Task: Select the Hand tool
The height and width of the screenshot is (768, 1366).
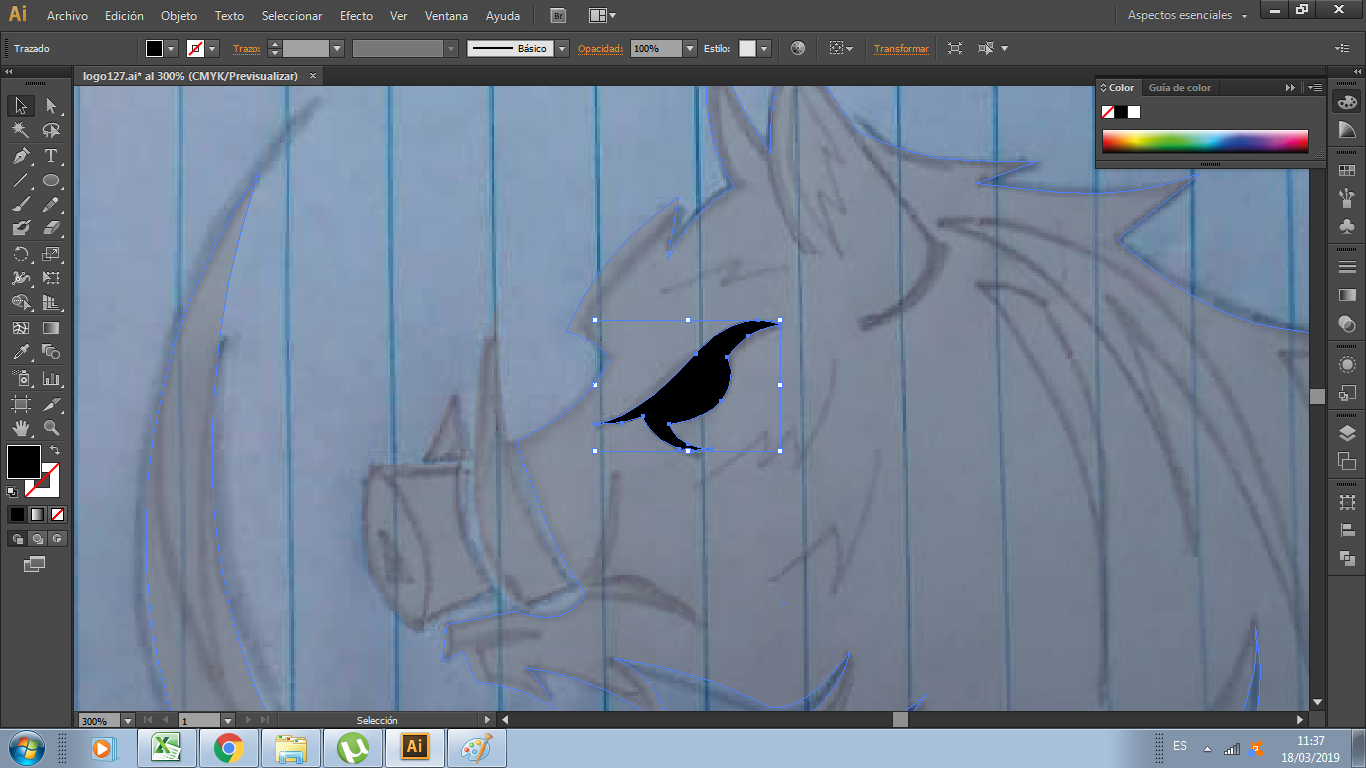Action: (20, 428)
